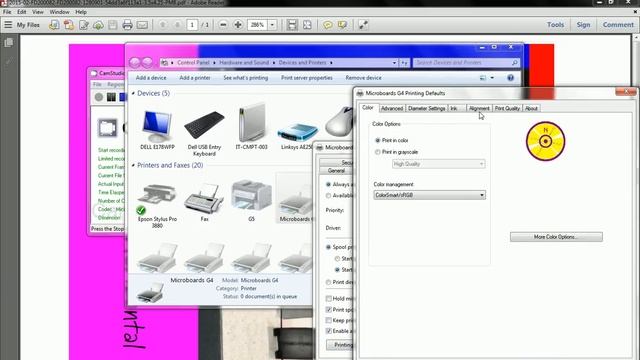Image resolution: width=640 pixels, height=360 pixels.
Task: Click the email envelope icon in toolbar
Action: click(142, 25)
